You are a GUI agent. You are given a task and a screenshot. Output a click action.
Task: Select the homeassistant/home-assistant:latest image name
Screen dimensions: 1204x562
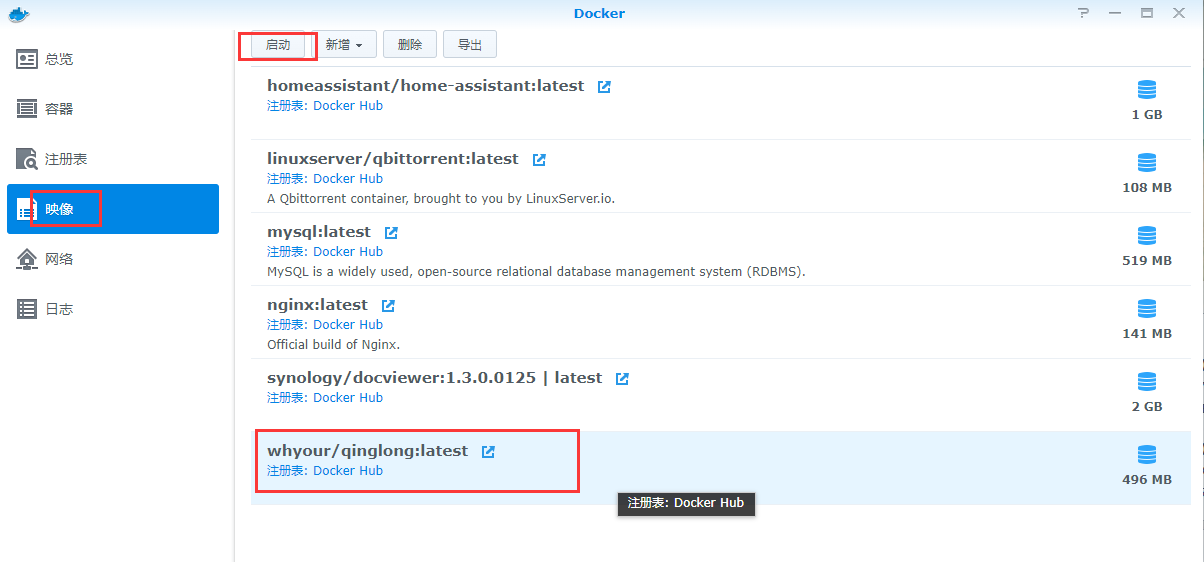point(425,86)
